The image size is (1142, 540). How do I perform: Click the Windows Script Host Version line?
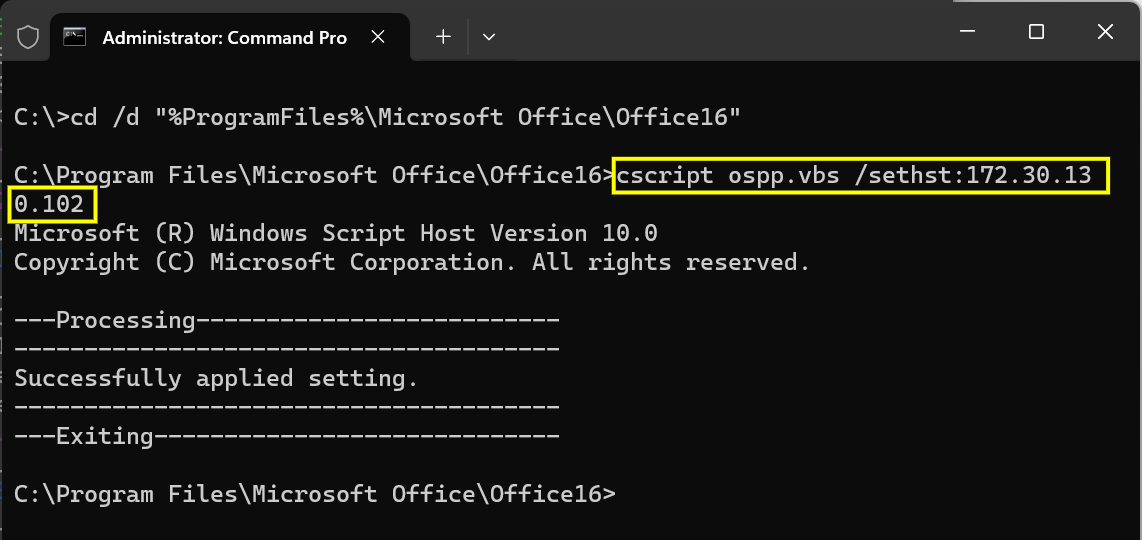coord(336,234)
